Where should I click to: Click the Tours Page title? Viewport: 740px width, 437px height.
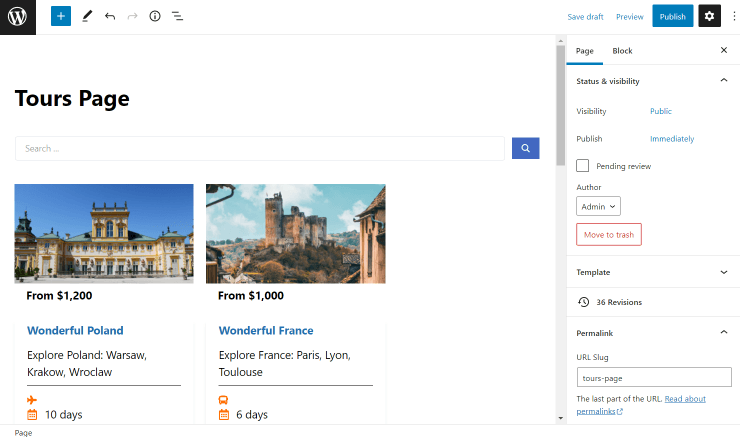[x=72, y=99]
